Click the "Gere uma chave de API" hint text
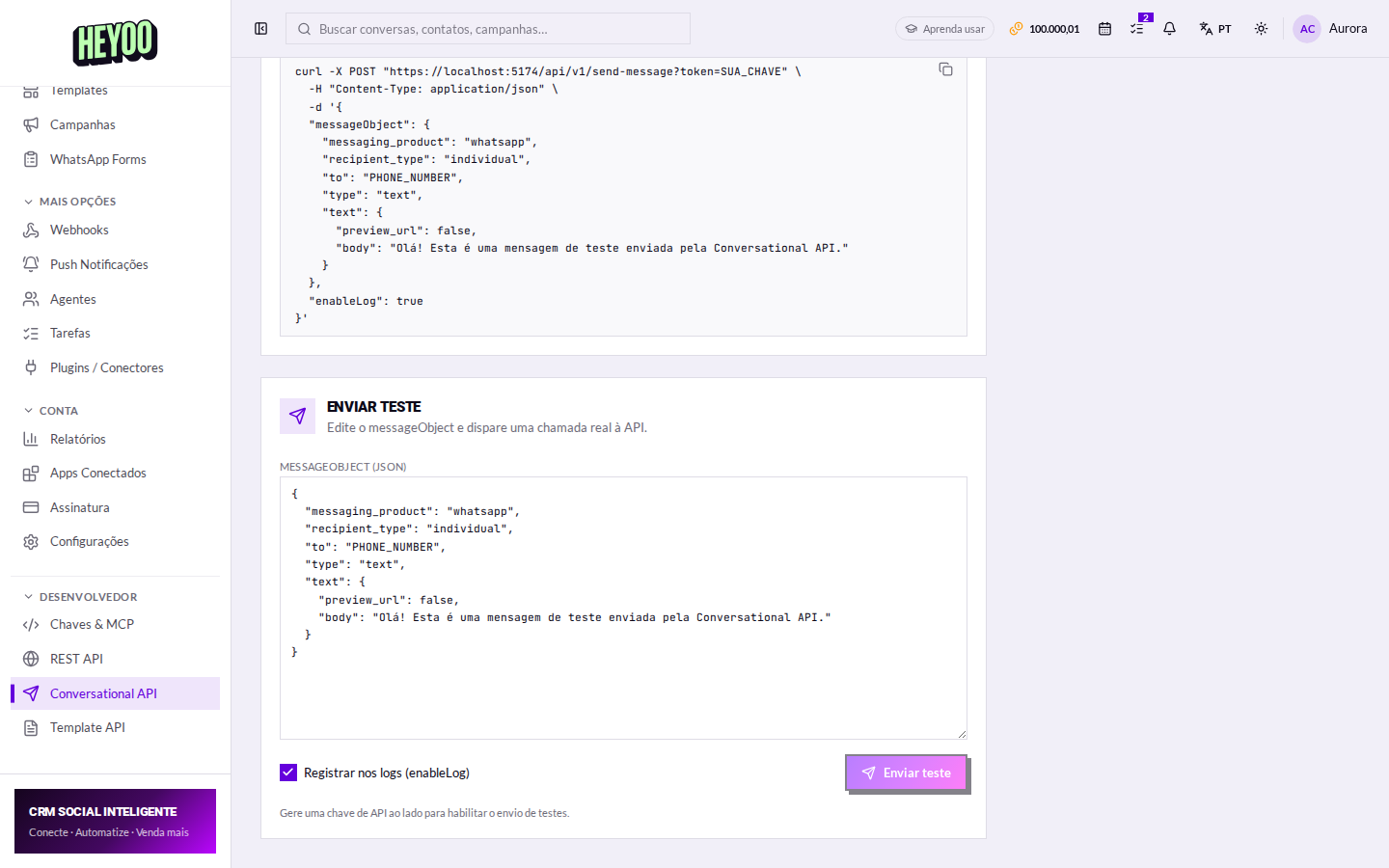This screenshot has width=1389, height=868. (424, 813)
